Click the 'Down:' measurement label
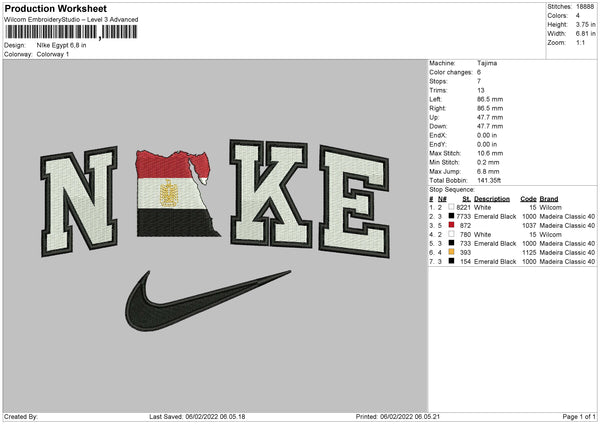 (x=438, y=126)
